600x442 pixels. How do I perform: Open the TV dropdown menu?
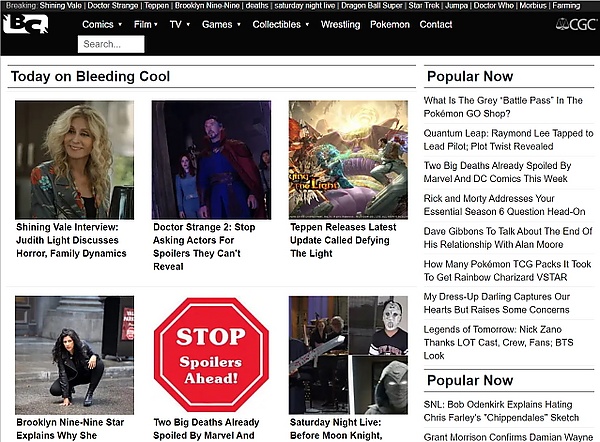click(x=179, y=24)
